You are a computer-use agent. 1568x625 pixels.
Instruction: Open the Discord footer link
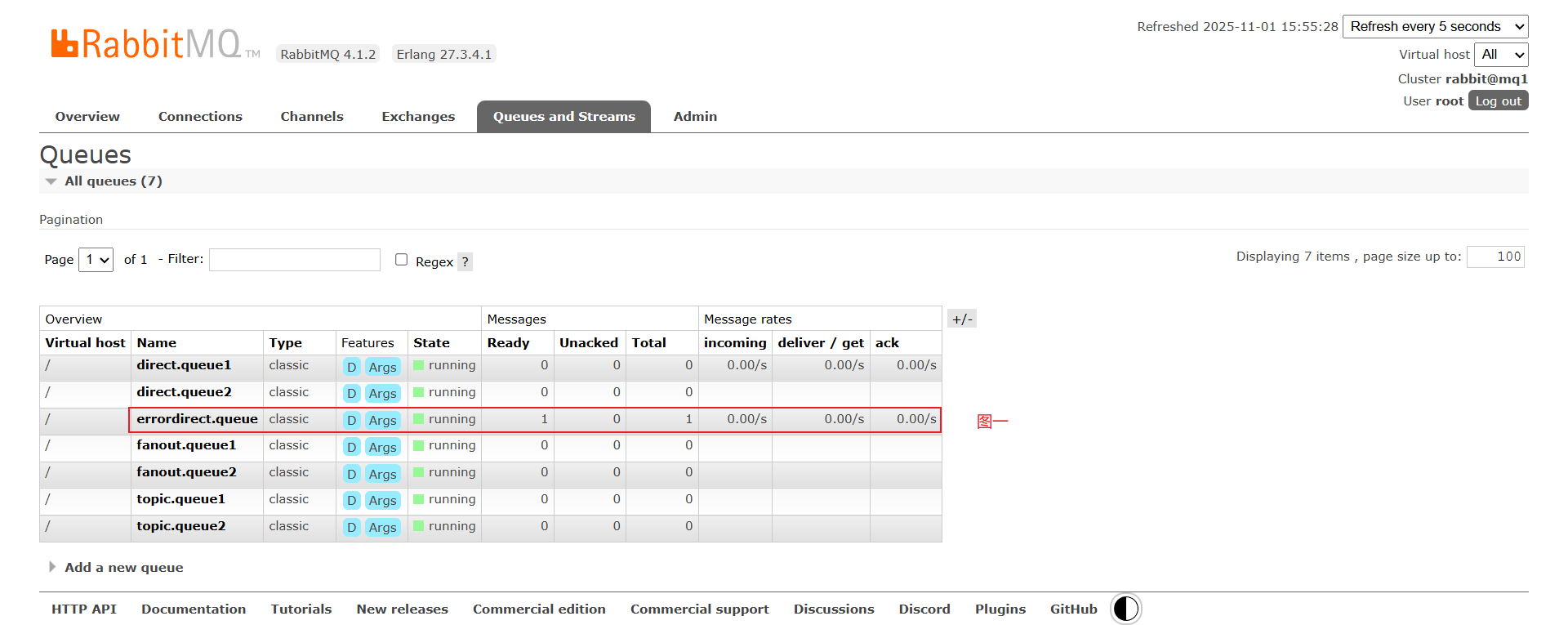click(924, 609)
